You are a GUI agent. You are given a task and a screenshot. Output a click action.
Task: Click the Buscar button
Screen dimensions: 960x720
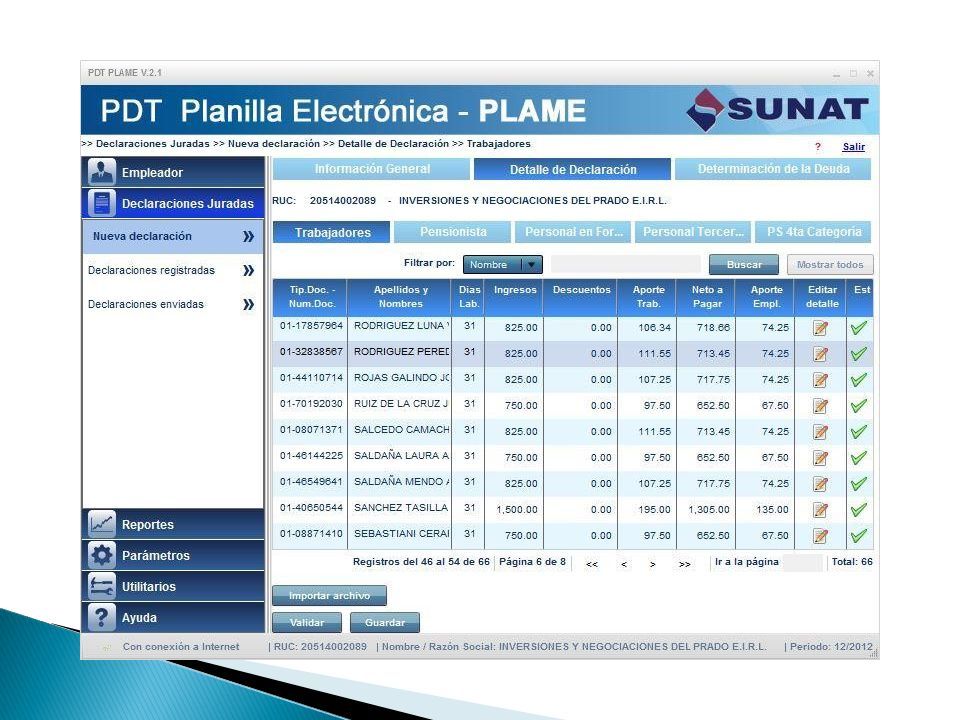coord(744,264)
